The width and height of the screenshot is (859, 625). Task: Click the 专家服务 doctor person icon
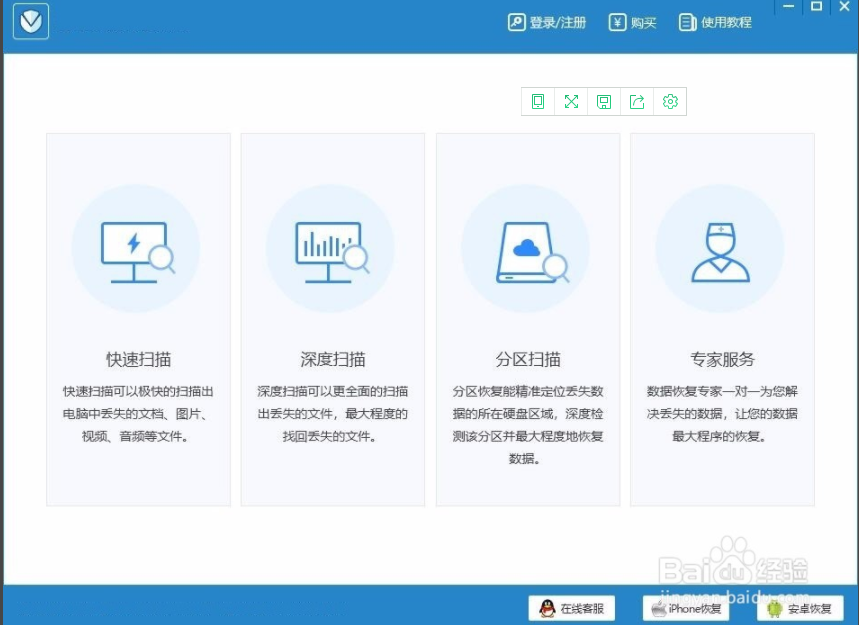pyautogui.click(x=720, y=252)
